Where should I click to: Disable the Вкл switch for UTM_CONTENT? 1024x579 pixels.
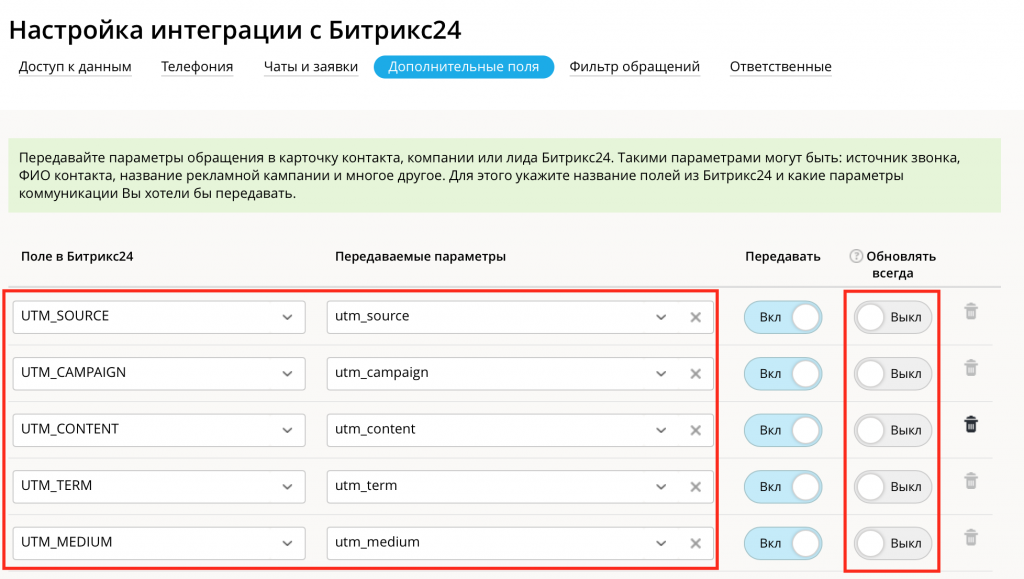tap(783, 429)
